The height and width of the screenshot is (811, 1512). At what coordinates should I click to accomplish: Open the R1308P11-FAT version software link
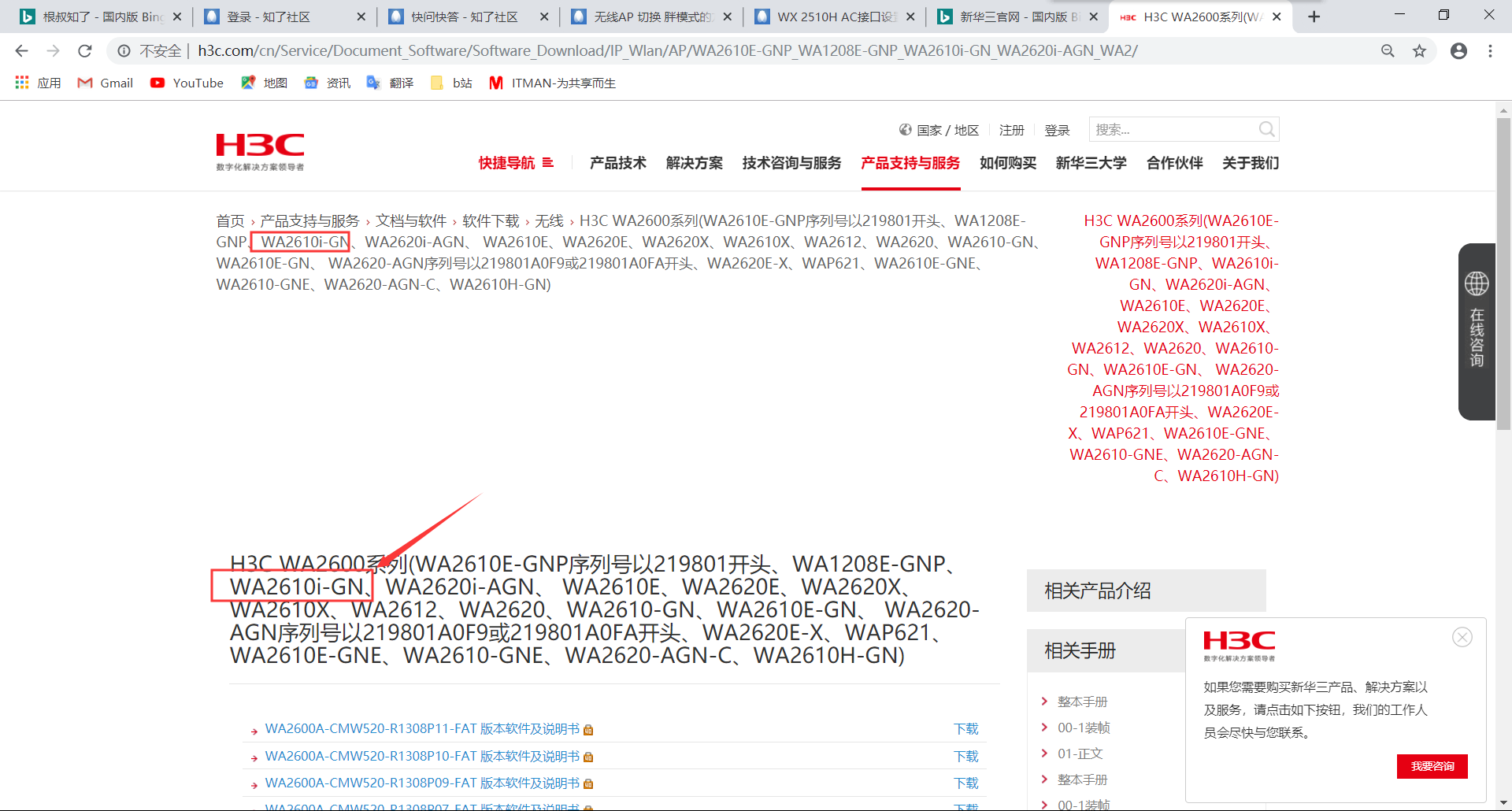click(x=422, y=729)
